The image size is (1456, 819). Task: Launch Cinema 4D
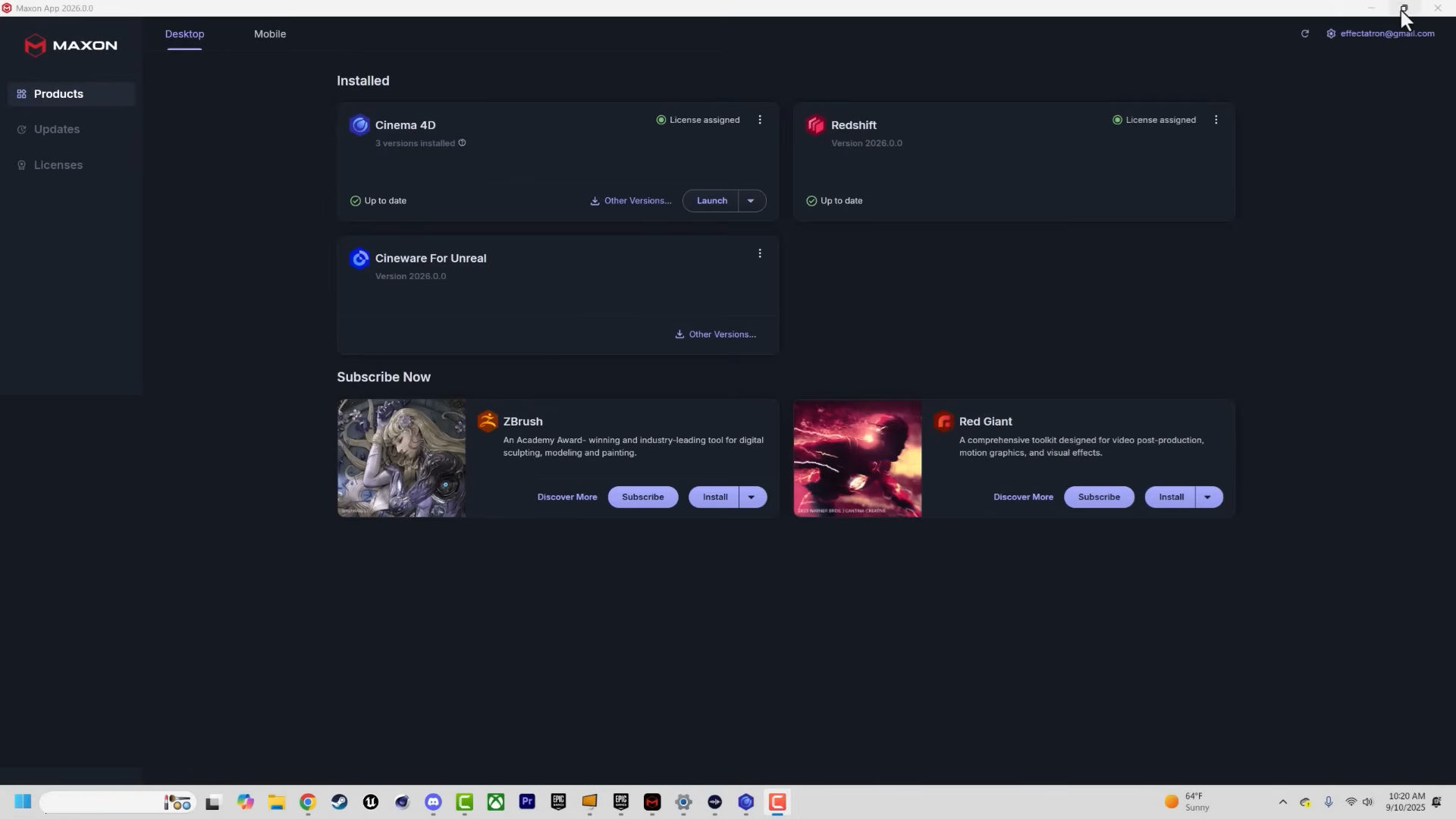point(711,201)
